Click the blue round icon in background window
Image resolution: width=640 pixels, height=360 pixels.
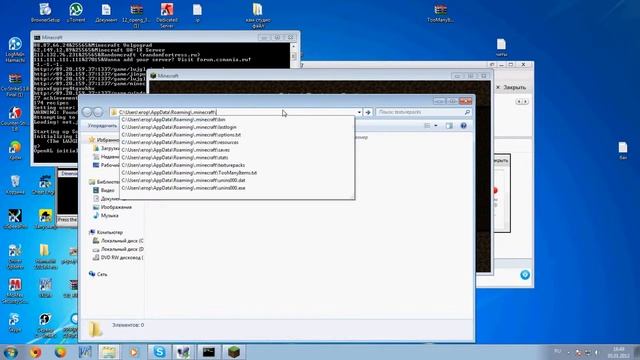(525, 275)
